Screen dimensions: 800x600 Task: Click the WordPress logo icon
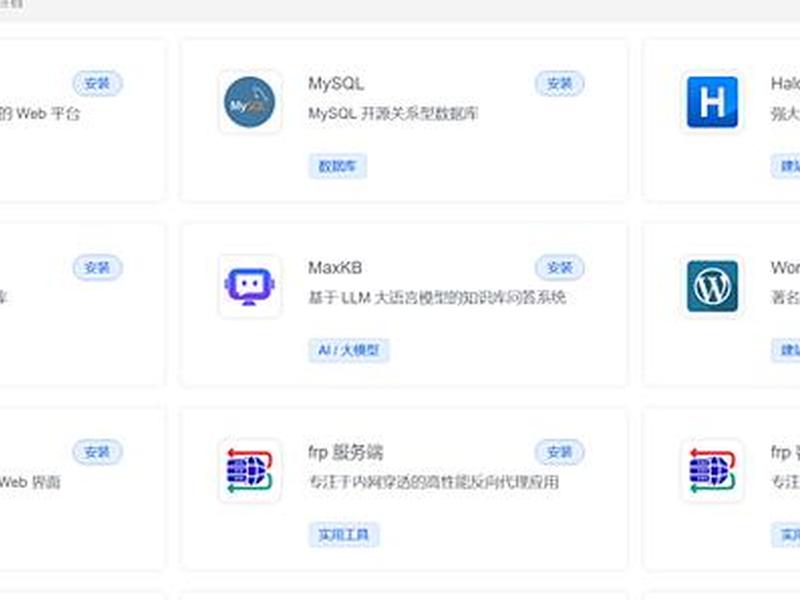712,286
